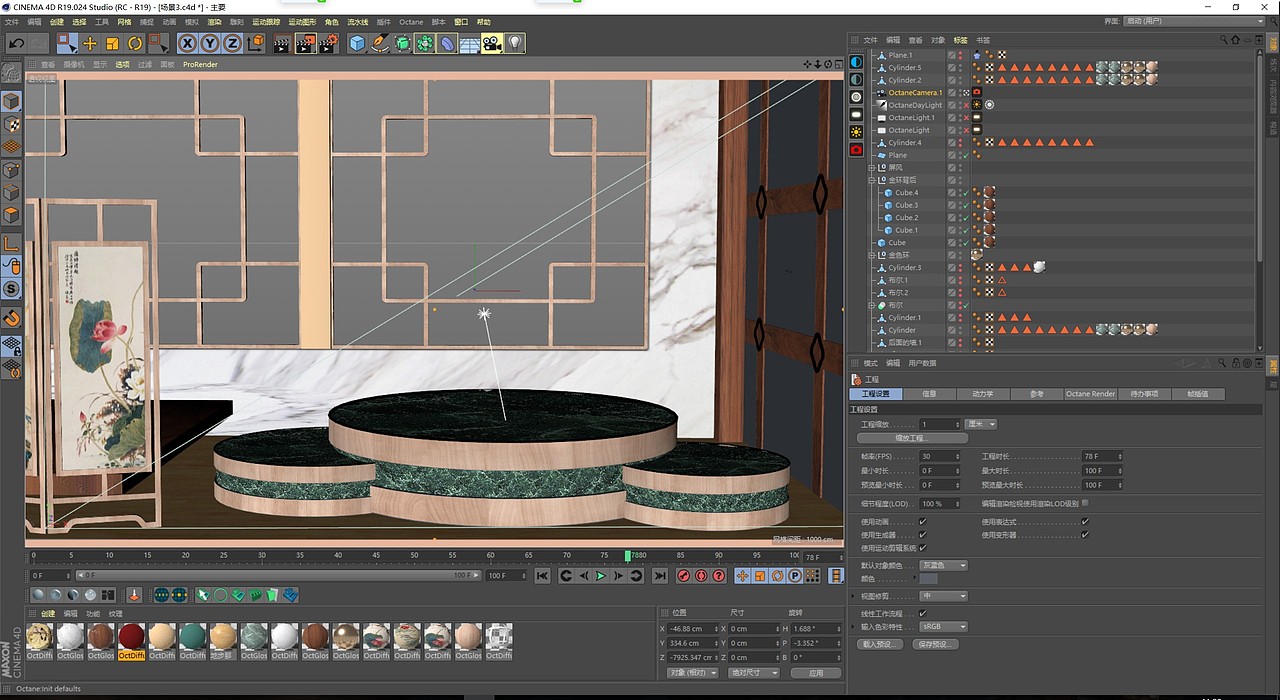Toggle Y axis lock
1280x700 pixels.
pos(210,43)
